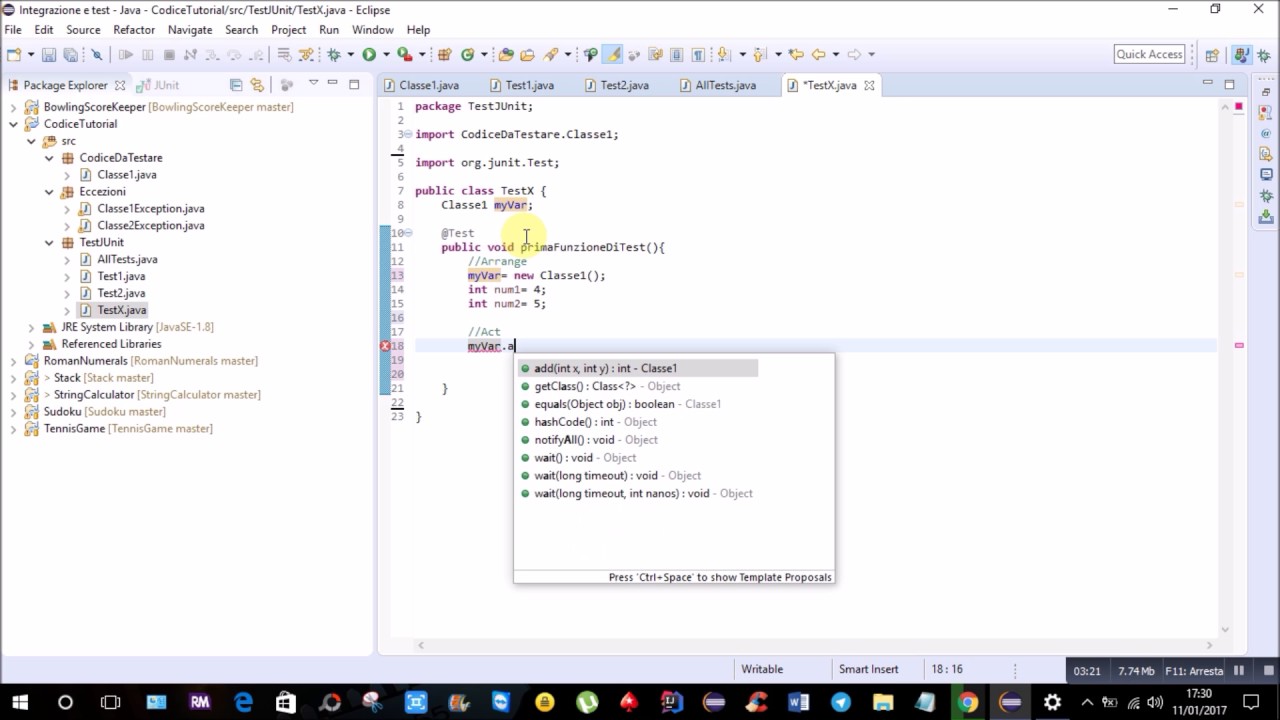
Task: Click the Open Type toolbar icon
Action: 507,55
